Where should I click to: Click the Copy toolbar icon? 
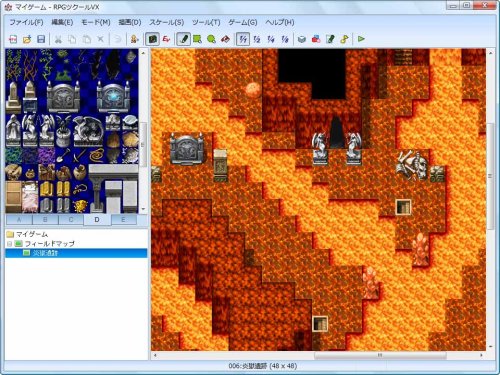pos(72,39)
